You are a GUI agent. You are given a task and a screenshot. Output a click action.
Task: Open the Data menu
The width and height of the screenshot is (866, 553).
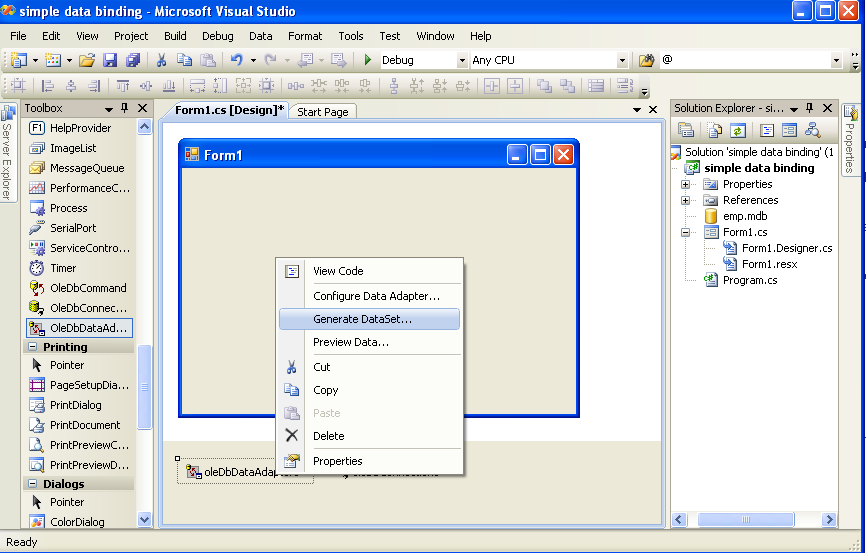coord(261,36)
